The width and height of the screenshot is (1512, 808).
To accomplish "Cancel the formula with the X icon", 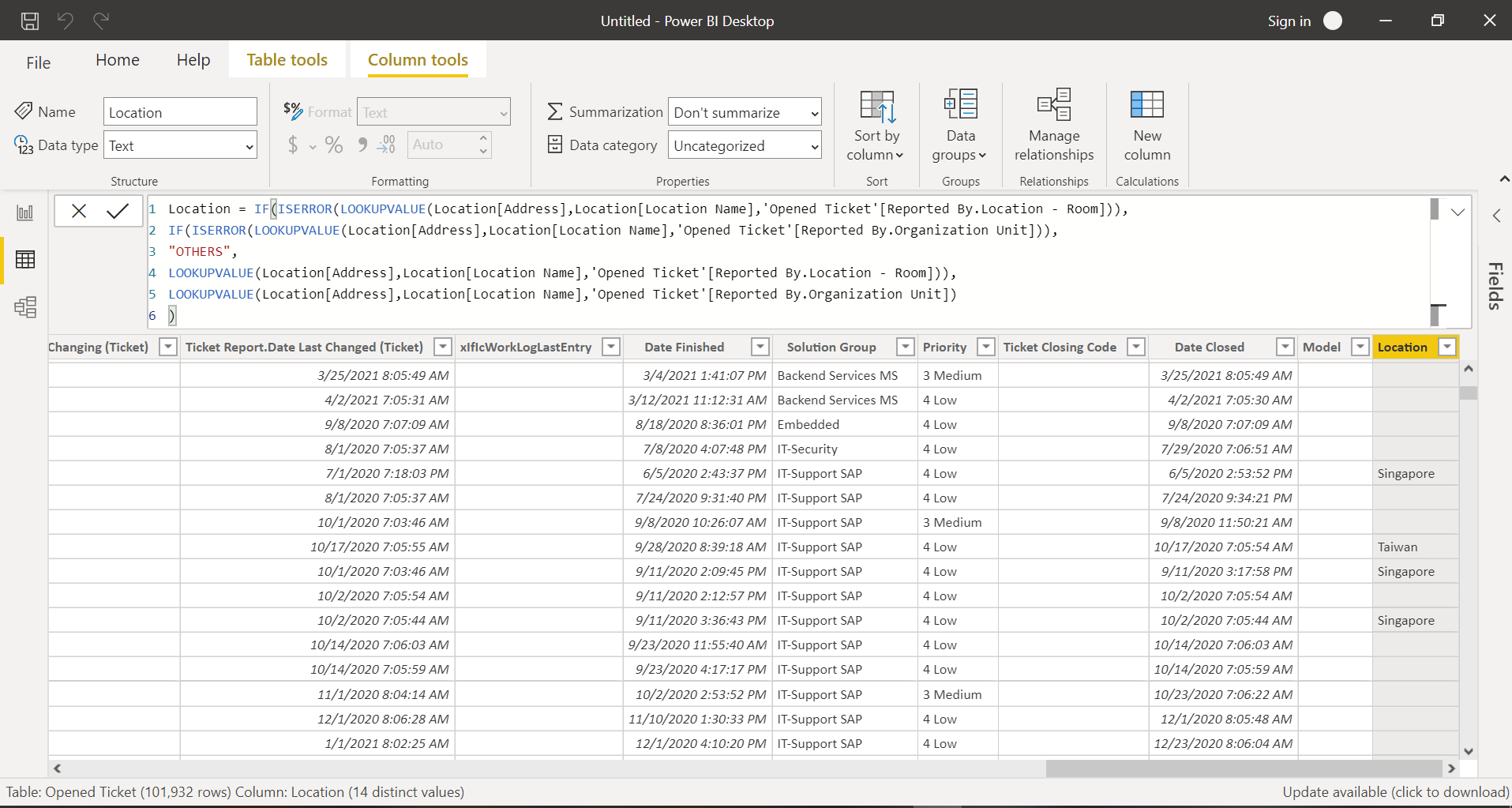I will pos(79,211).
